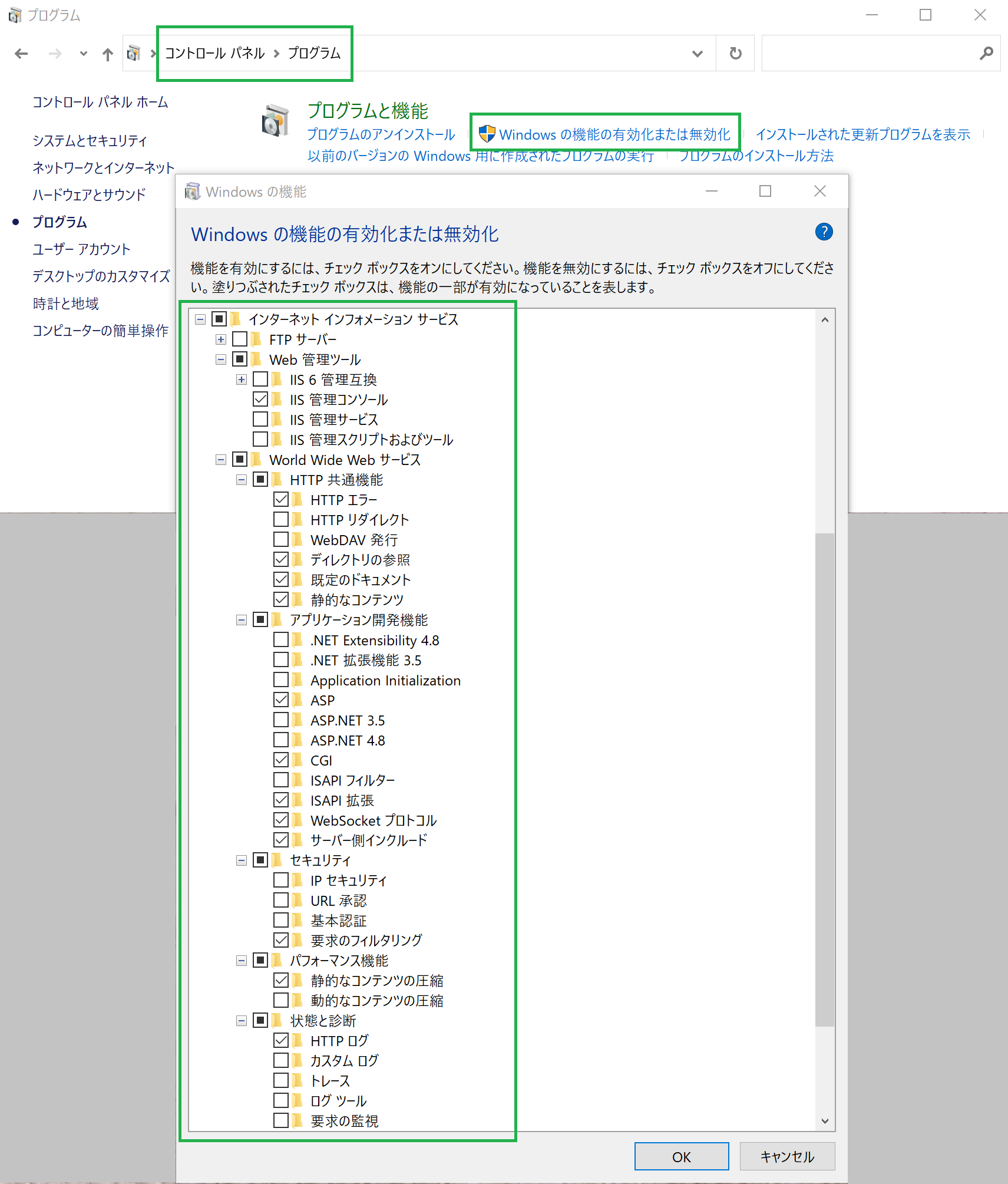Enable the FTP サーバー checkbox
Screen dimensions: 1008x1184
click(x=239, y=339)
